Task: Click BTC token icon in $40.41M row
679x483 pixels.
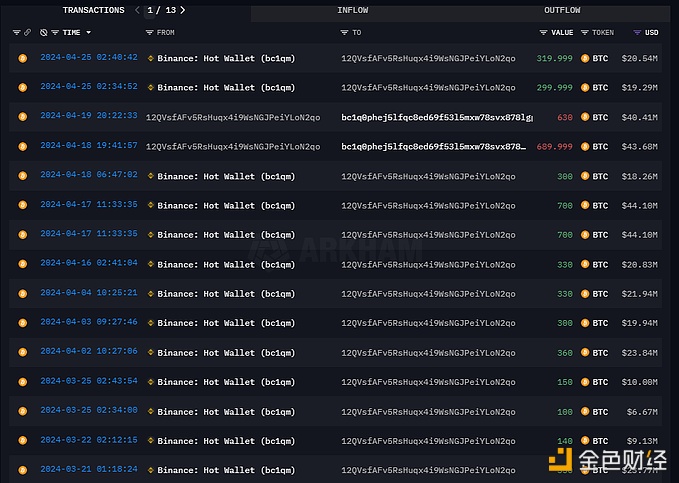Action: [x=585, y=117]
